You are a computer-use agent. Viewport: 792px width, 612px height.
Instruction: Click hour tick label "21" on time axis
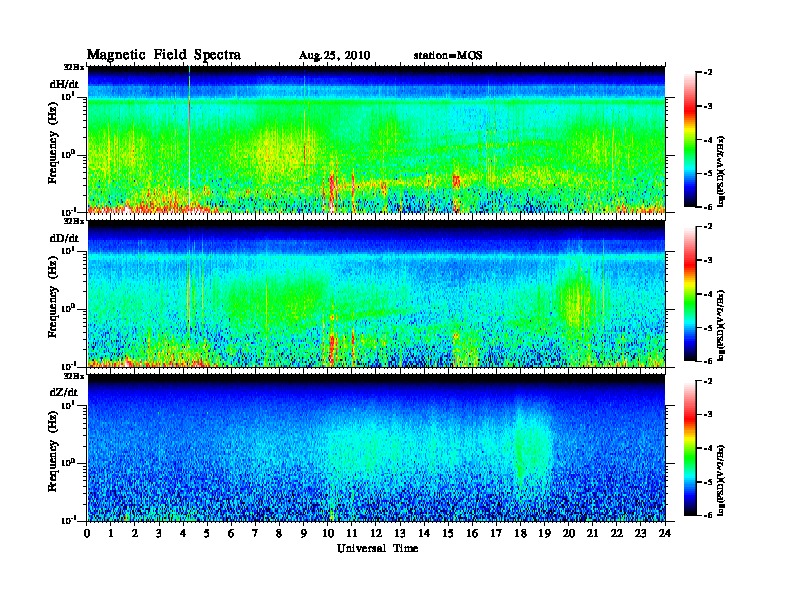tap(592, 533)
